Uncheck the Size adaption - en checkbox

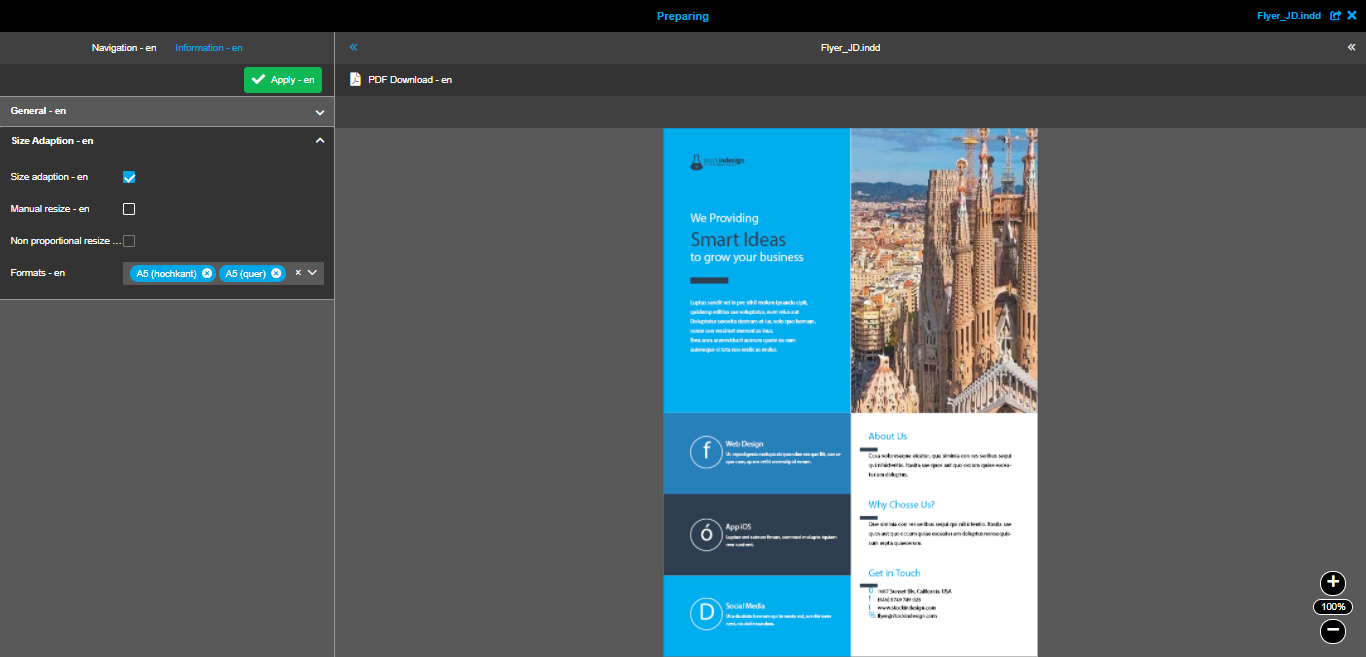[x=129, y=176]
